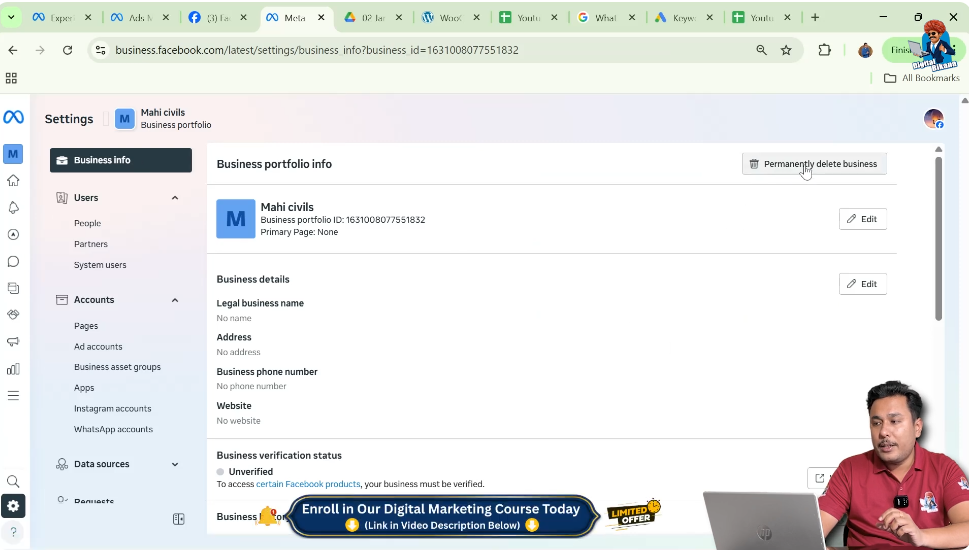Click Chrome profile avatar in toolbar
Viewport: 969px width, 550px height.
tap(865, 50)
